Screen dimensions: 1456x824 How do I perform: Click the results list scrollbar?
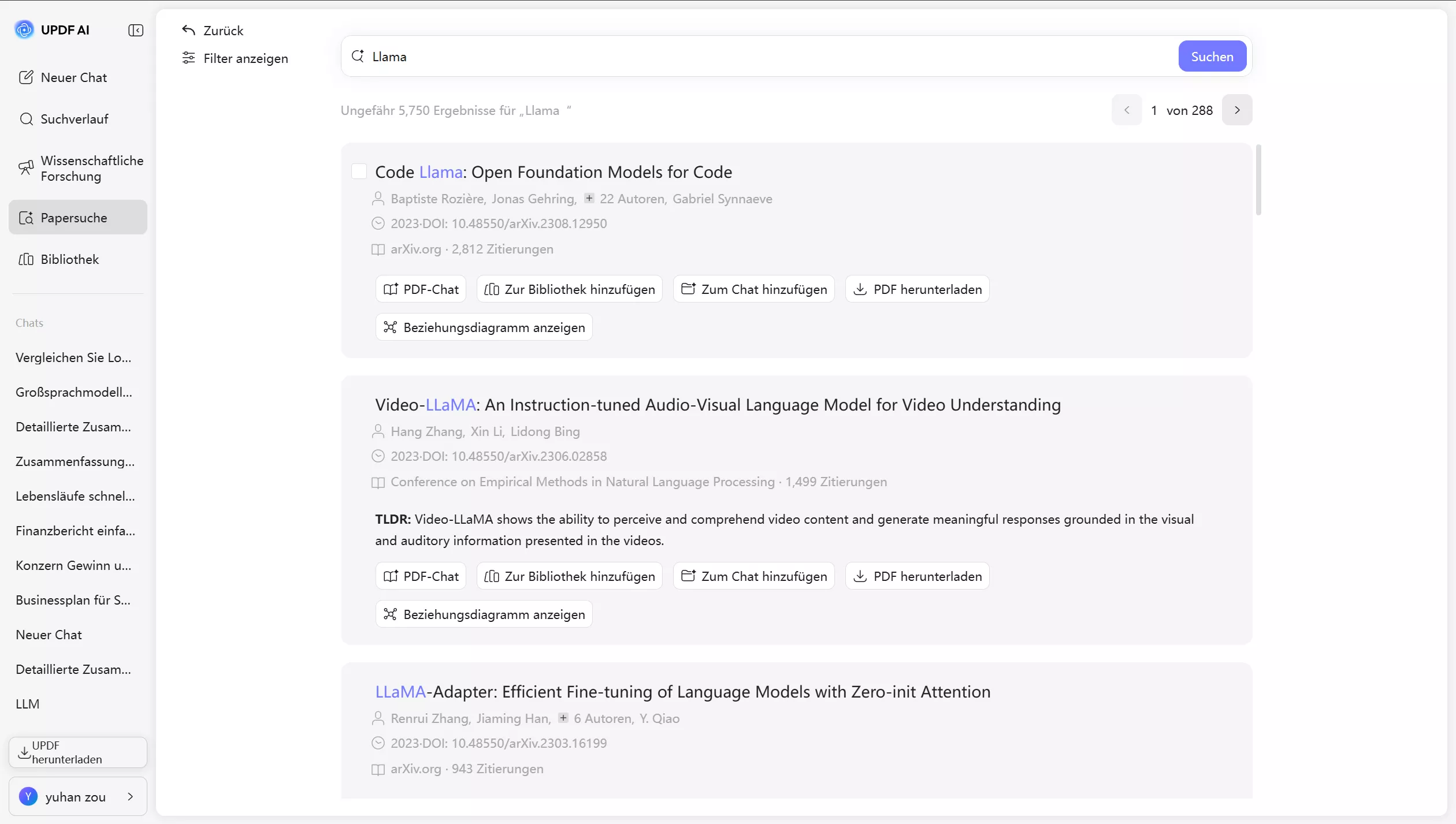tap(1258, 180)
